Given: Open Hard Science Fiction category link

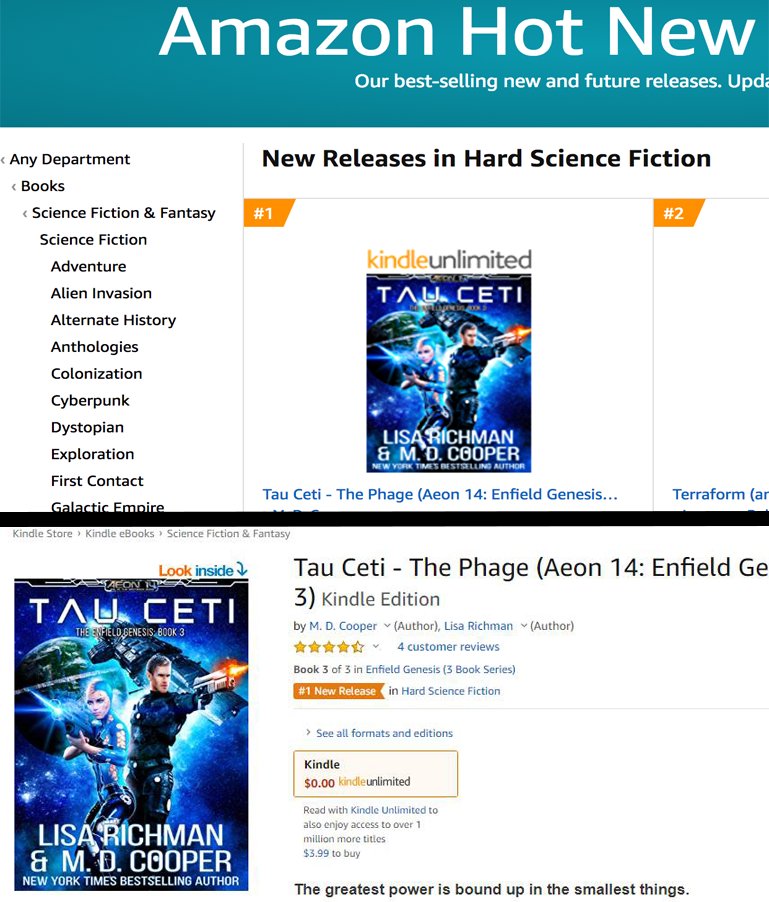Looking at the screenshot, I should tap(450, 691).
